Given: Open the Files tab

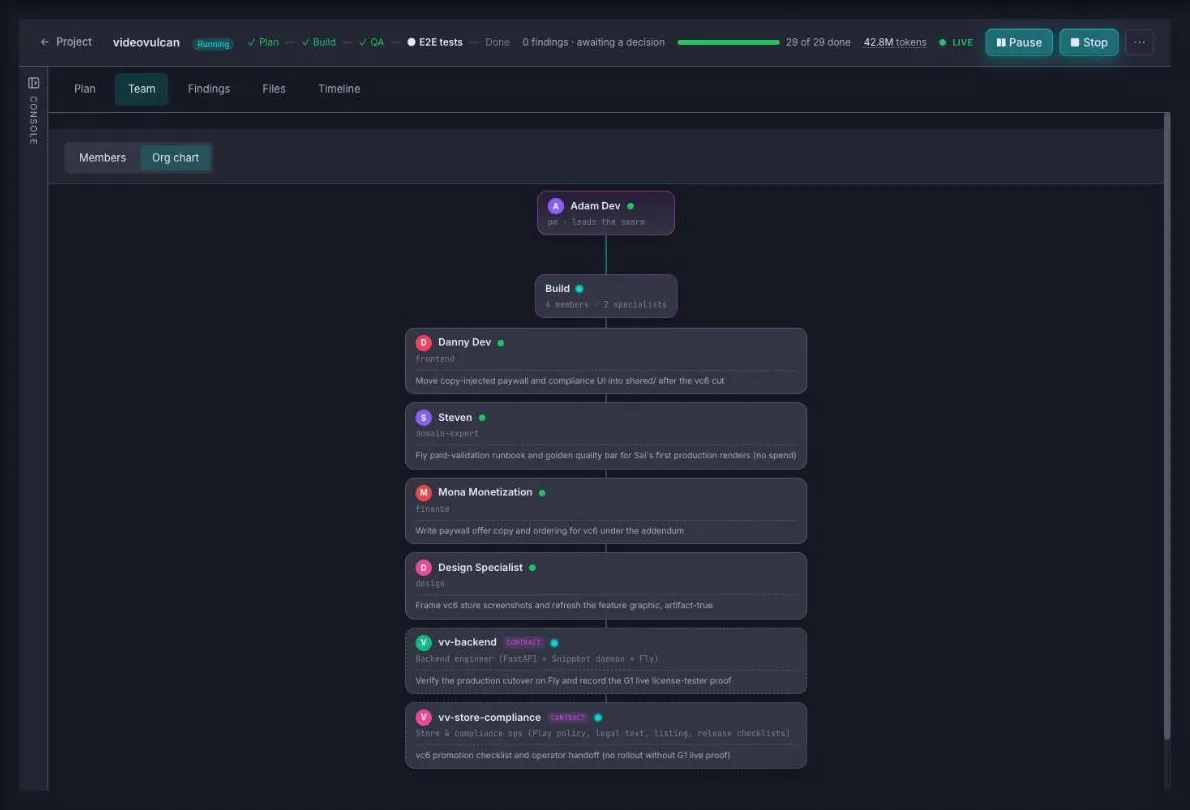Looking at the screenshot, I should 274,89.
